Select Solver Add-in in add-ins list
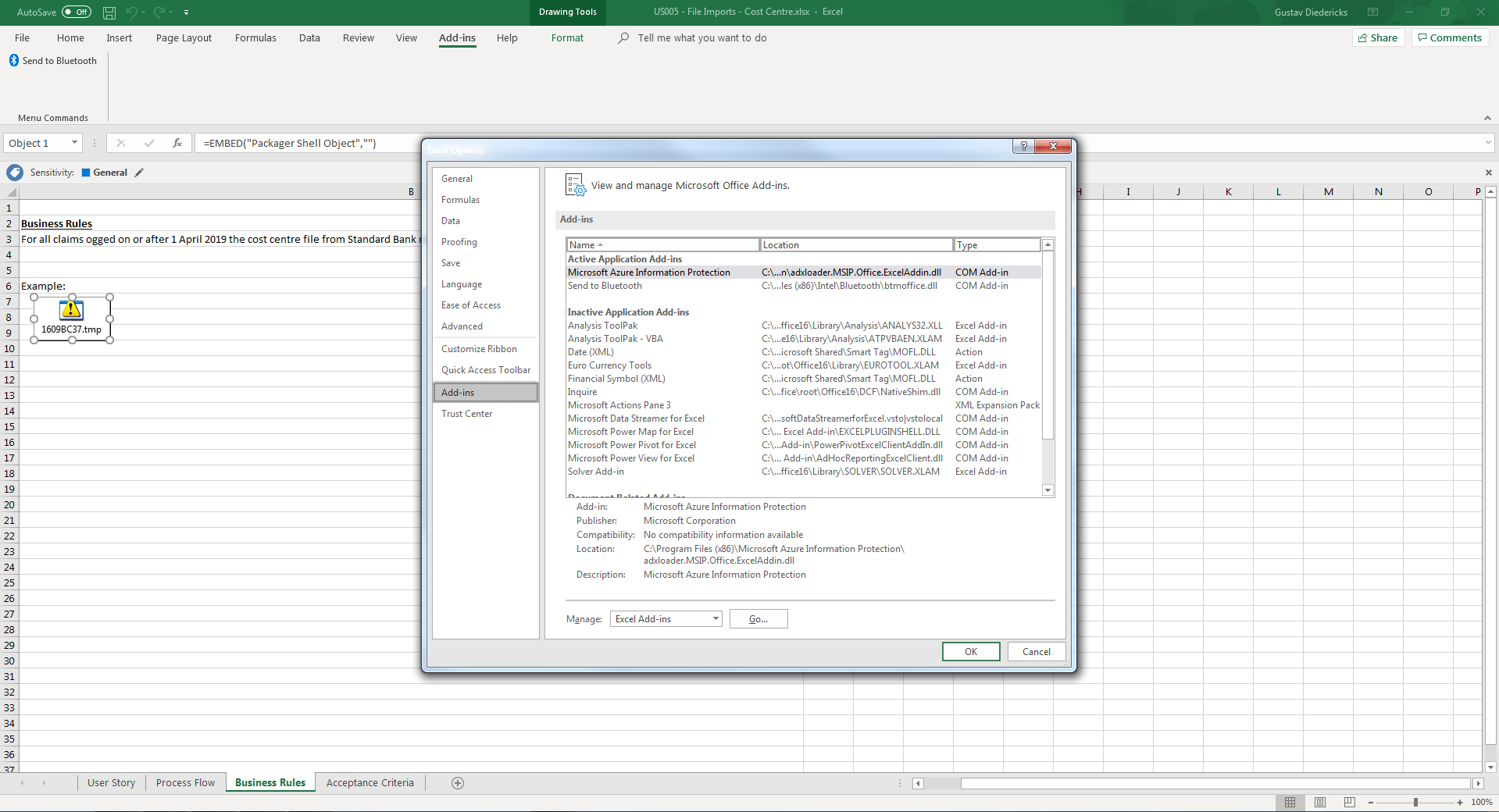This screenshot has height=812, width=1499. (596, 472)
